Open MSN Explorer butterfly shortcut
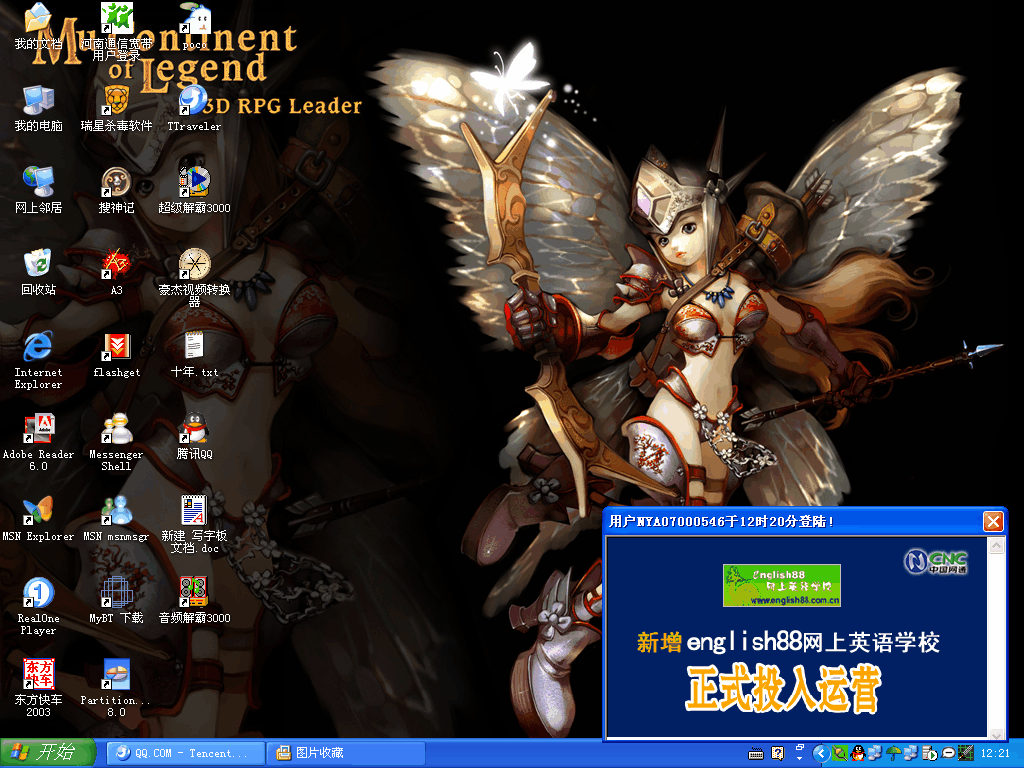The width and height of the screenshot is (1024, 768). click(38, 519)
